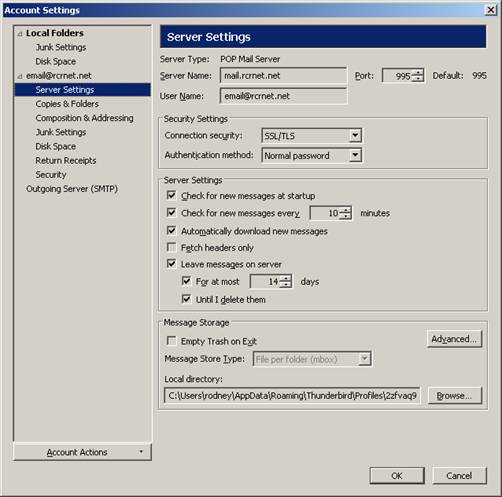Confirm settings with OK button
This screenshot has width=502, height=497.
(397, 476)
